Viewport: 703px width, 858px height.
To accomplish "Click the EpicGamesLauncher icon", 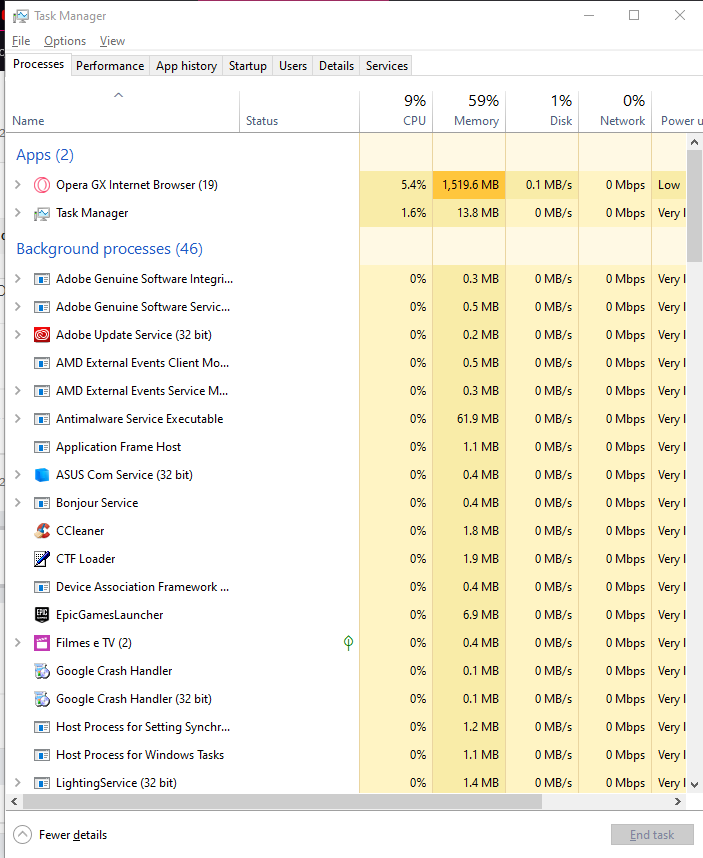I will point(42,615).
